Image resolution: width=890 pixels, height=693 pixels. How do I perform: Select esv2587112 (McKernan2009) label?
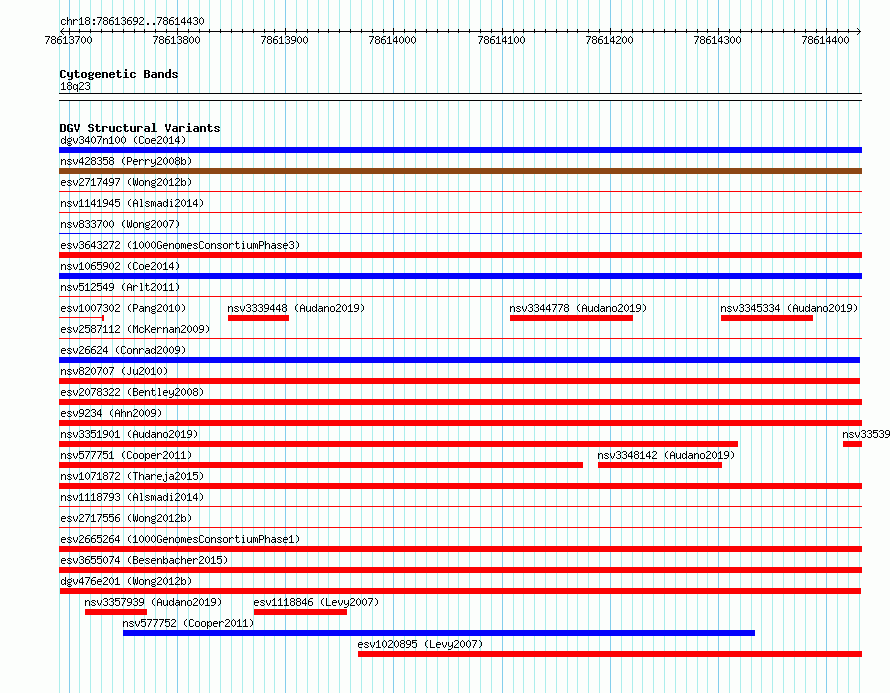point(135,329)
